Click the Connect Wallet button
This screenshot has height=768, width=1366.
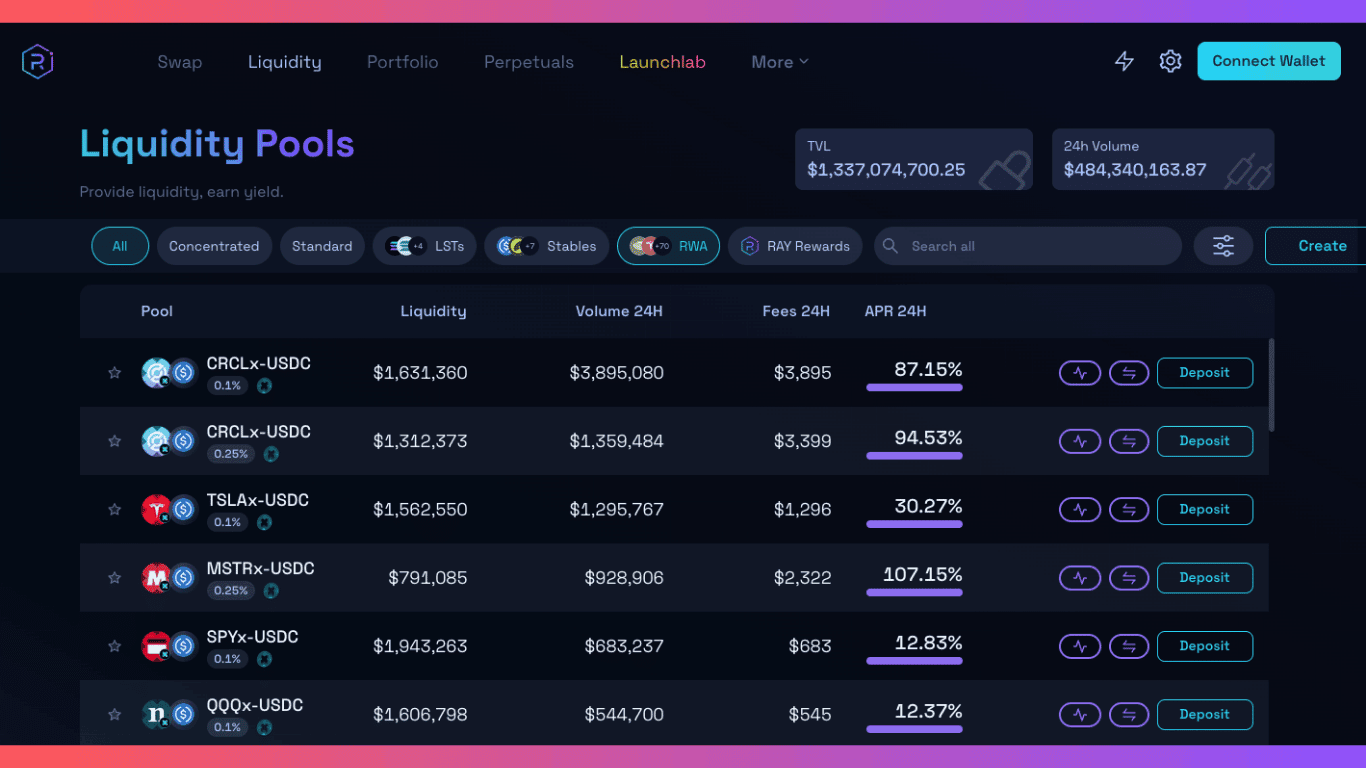1268,60
